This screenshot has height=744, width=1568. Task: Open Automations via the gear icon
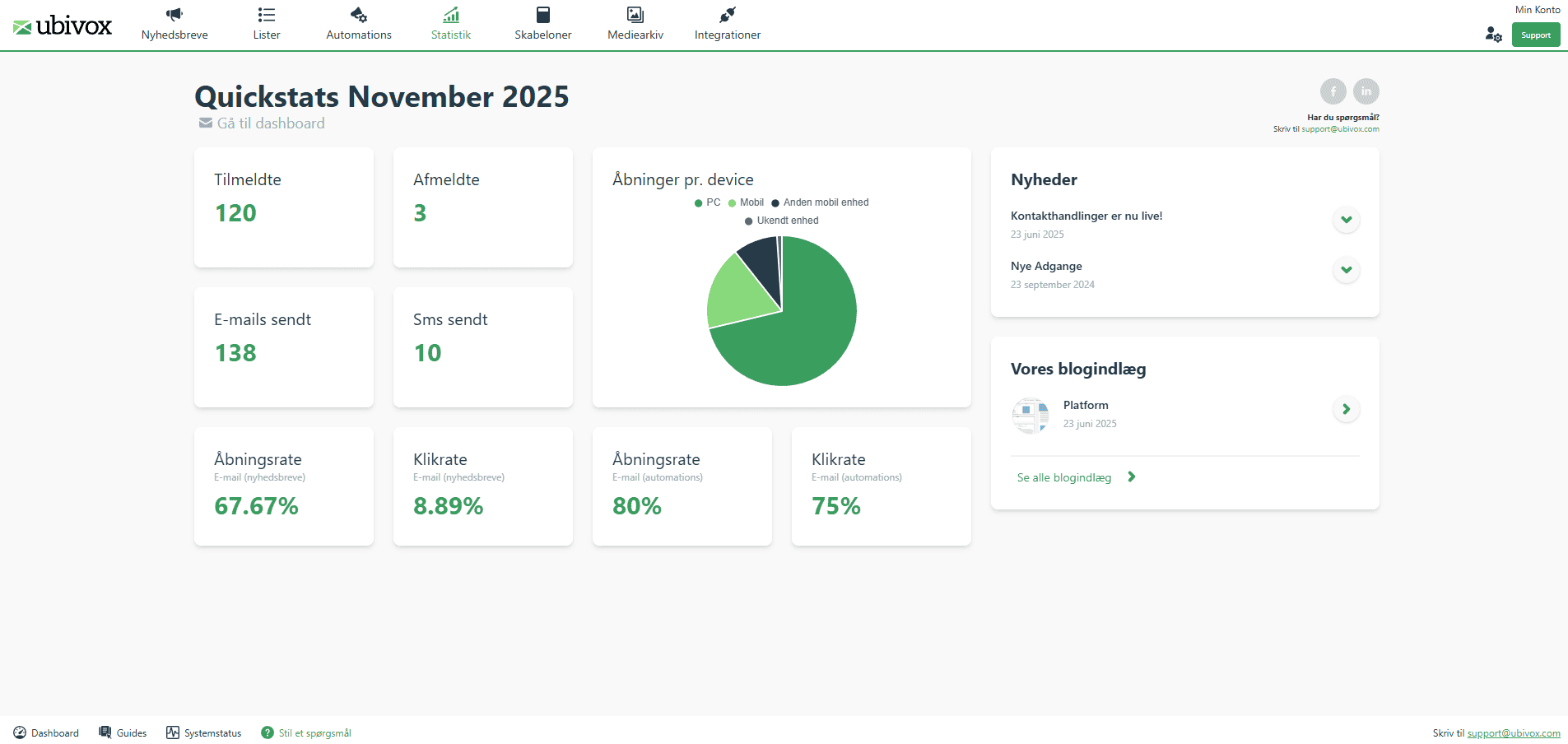358,14
